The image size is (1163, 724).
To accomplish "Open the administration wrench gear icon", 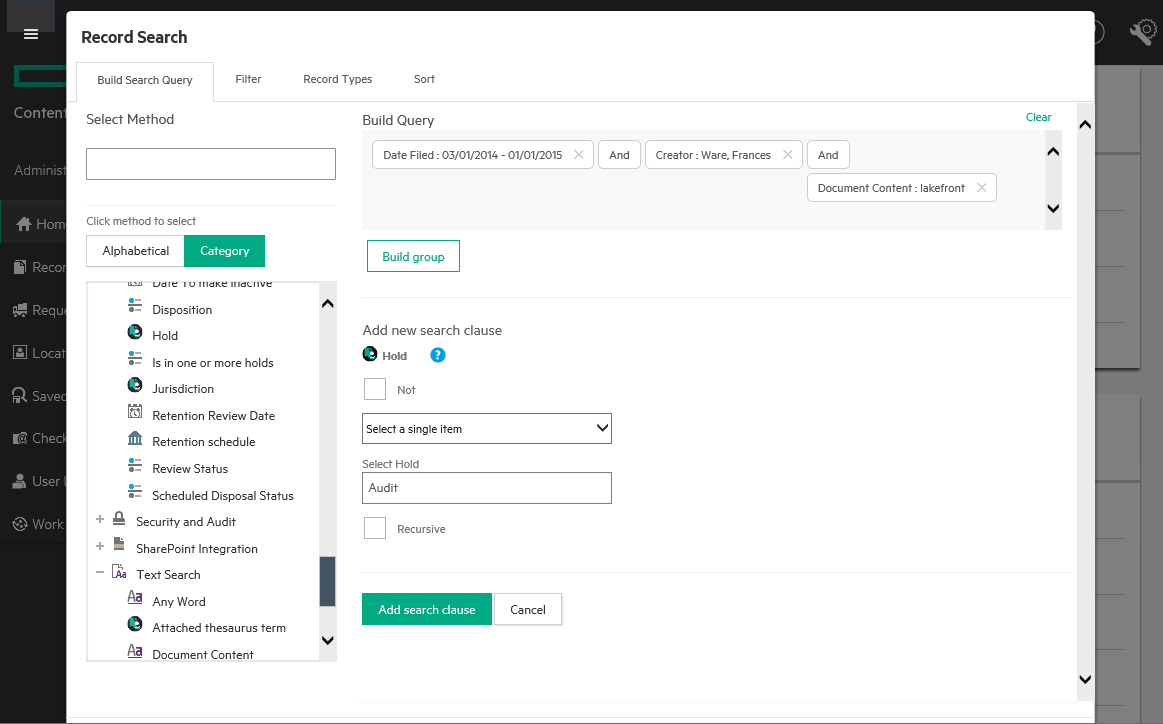I will [x=1142, y=33].
